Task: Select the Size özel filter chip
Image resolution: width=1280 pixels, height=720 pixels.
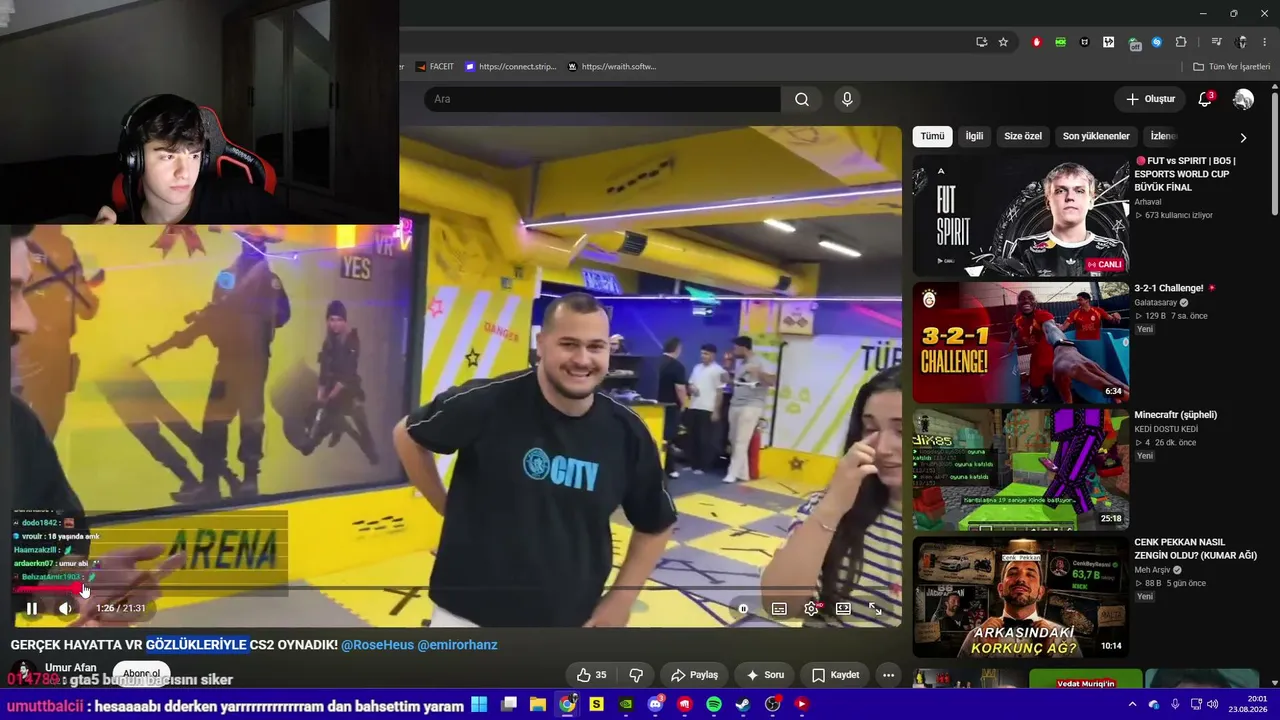Action: click(x=1023, y=136)
